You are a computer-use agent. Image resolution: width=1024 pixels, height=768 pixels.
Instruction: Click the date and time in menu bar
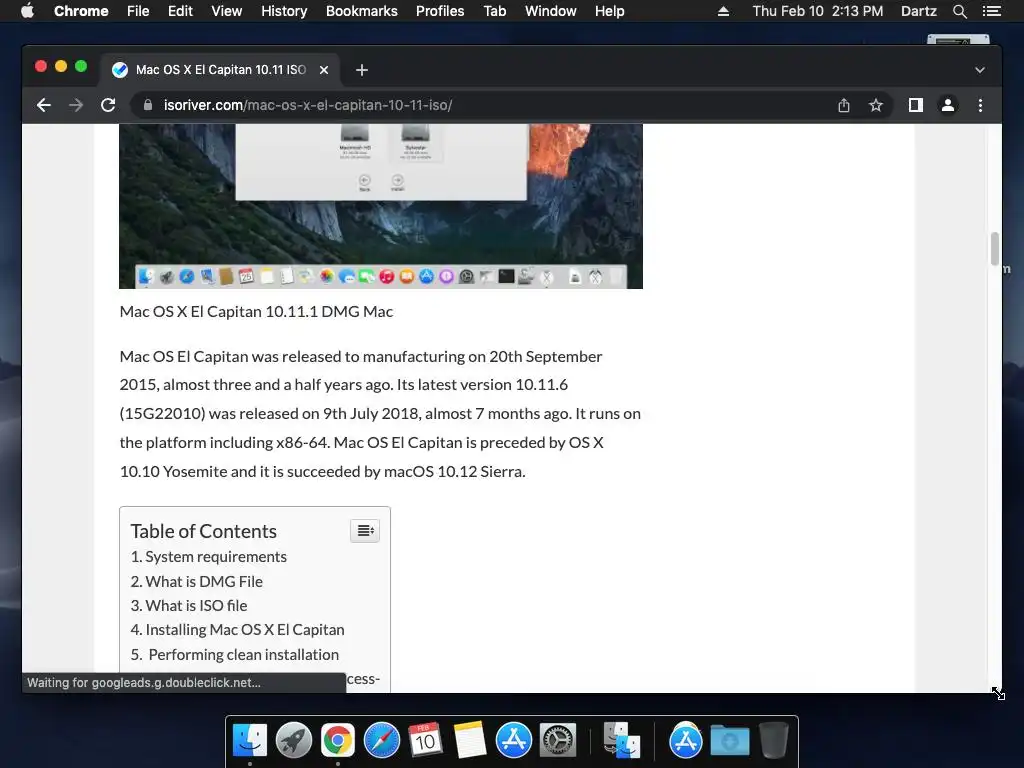[818, 11]
